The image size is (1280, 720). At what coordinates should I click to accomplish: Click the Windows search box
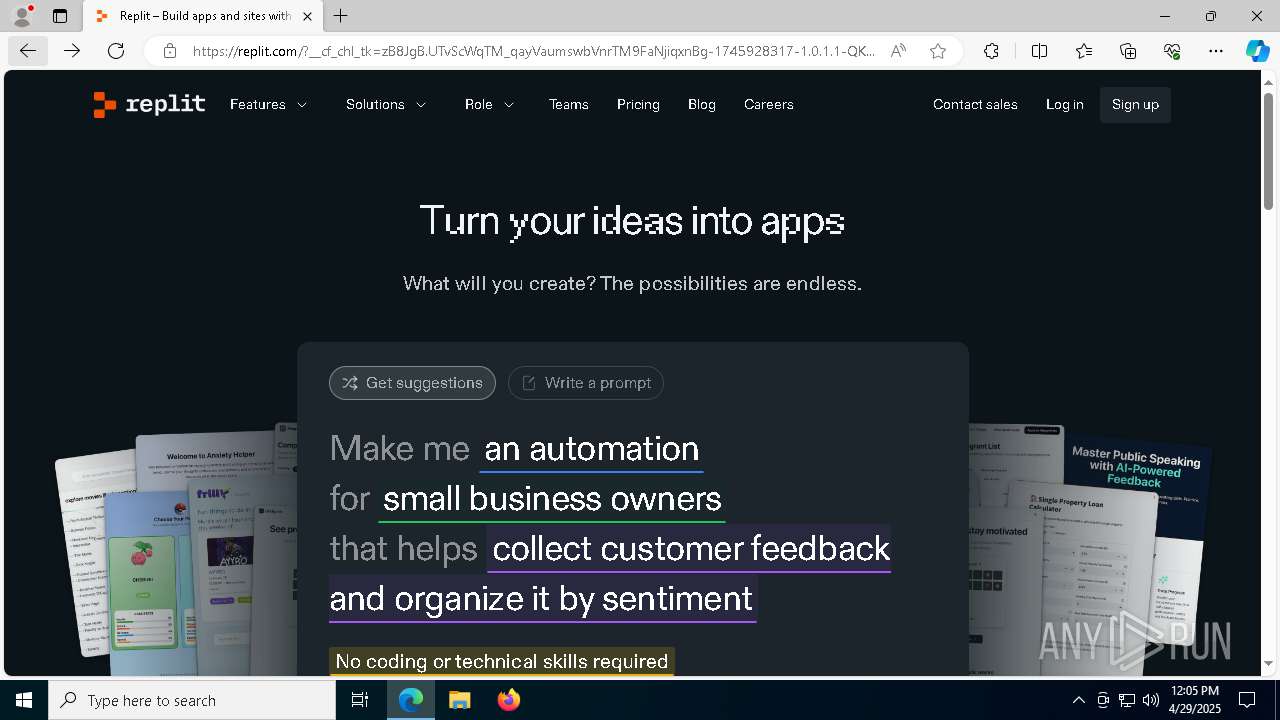(192, 700)
